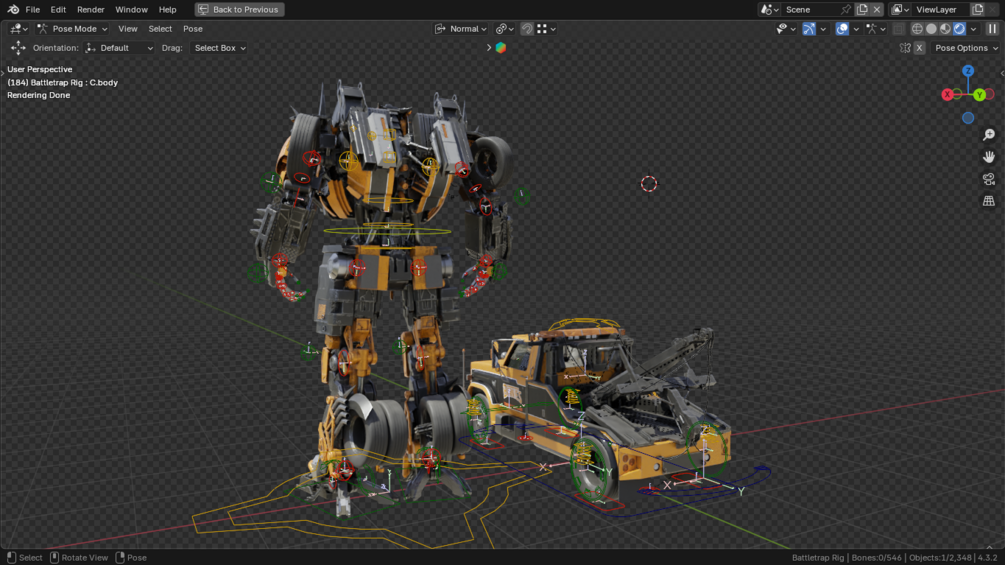The image size is (1005, 565).
Task: Click the Z axis on navigation gizmo
Action: coord(968,71)
